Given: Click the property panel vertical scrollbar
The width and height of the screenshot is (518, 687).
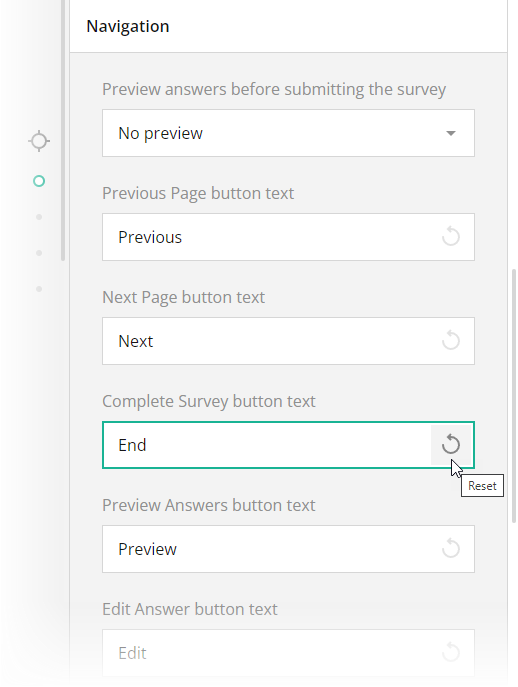Looking at the screenshot, I should [514, 396].
